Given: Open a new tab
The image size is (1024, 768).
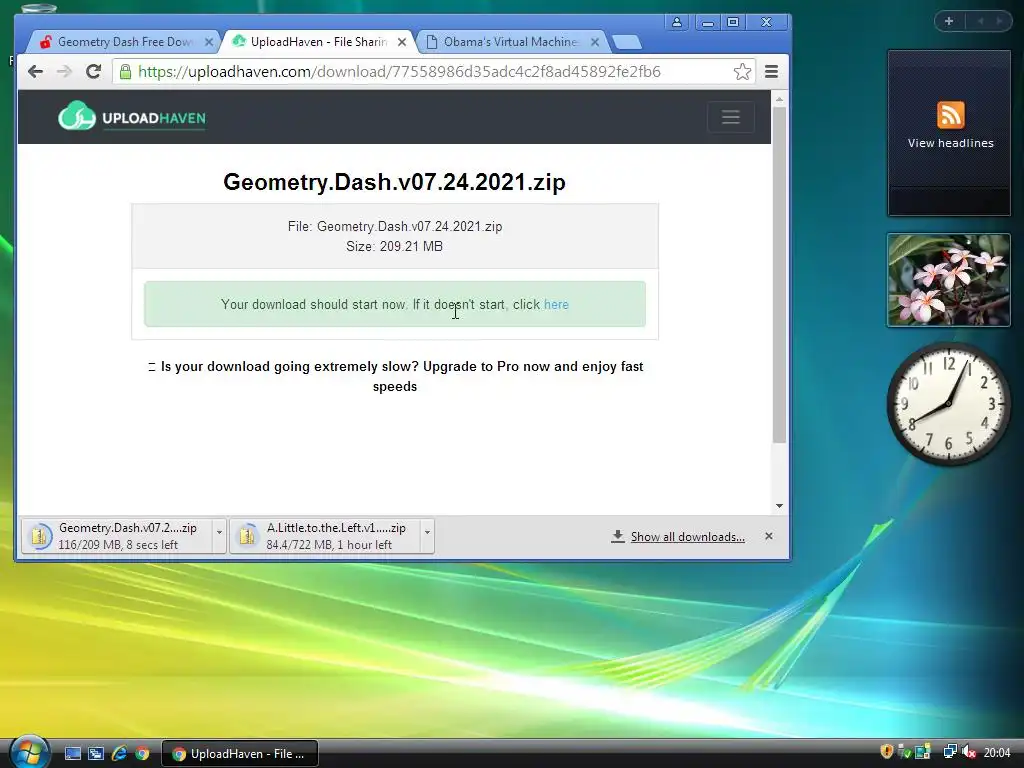Looking at the screenshot, I should pyautogui.click(x=628, y=42).
